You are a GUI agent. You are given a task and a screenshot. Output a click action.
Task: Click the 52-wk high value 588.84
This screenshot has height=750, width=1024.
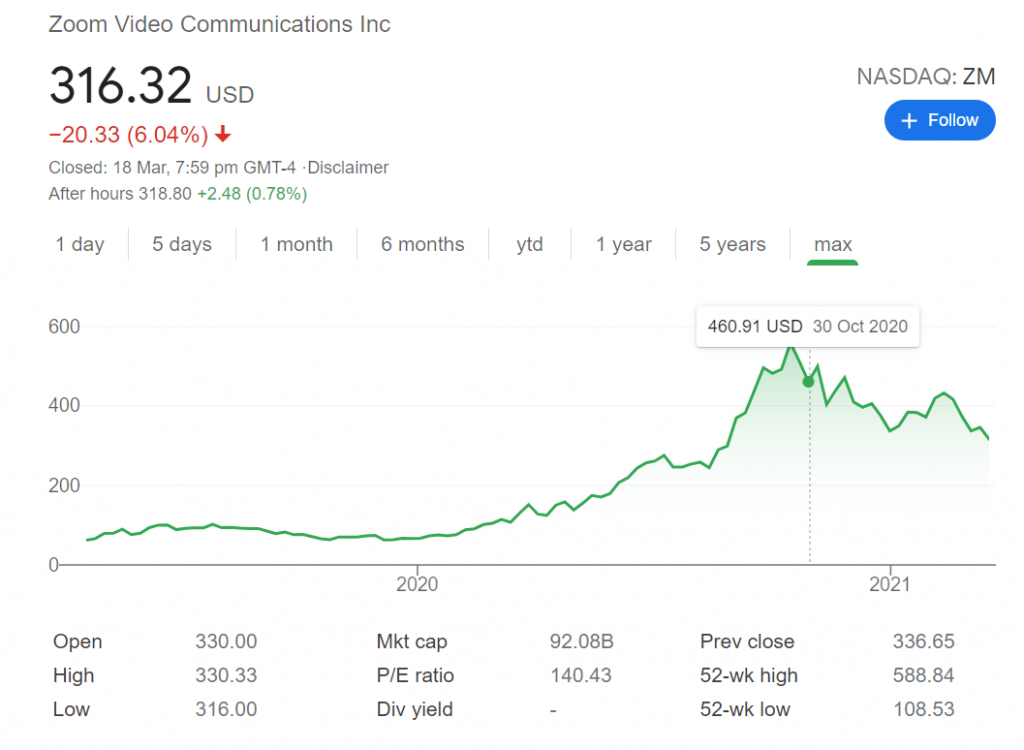pyautogui.click(x=923, y=676)
